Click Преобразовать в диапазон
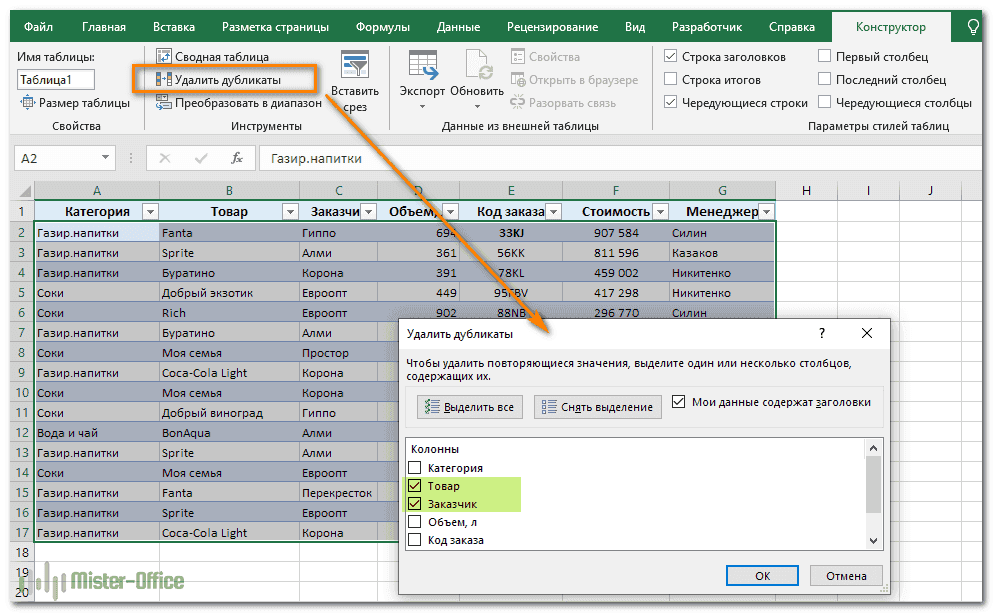993x613 pixels. click(238, 102)
